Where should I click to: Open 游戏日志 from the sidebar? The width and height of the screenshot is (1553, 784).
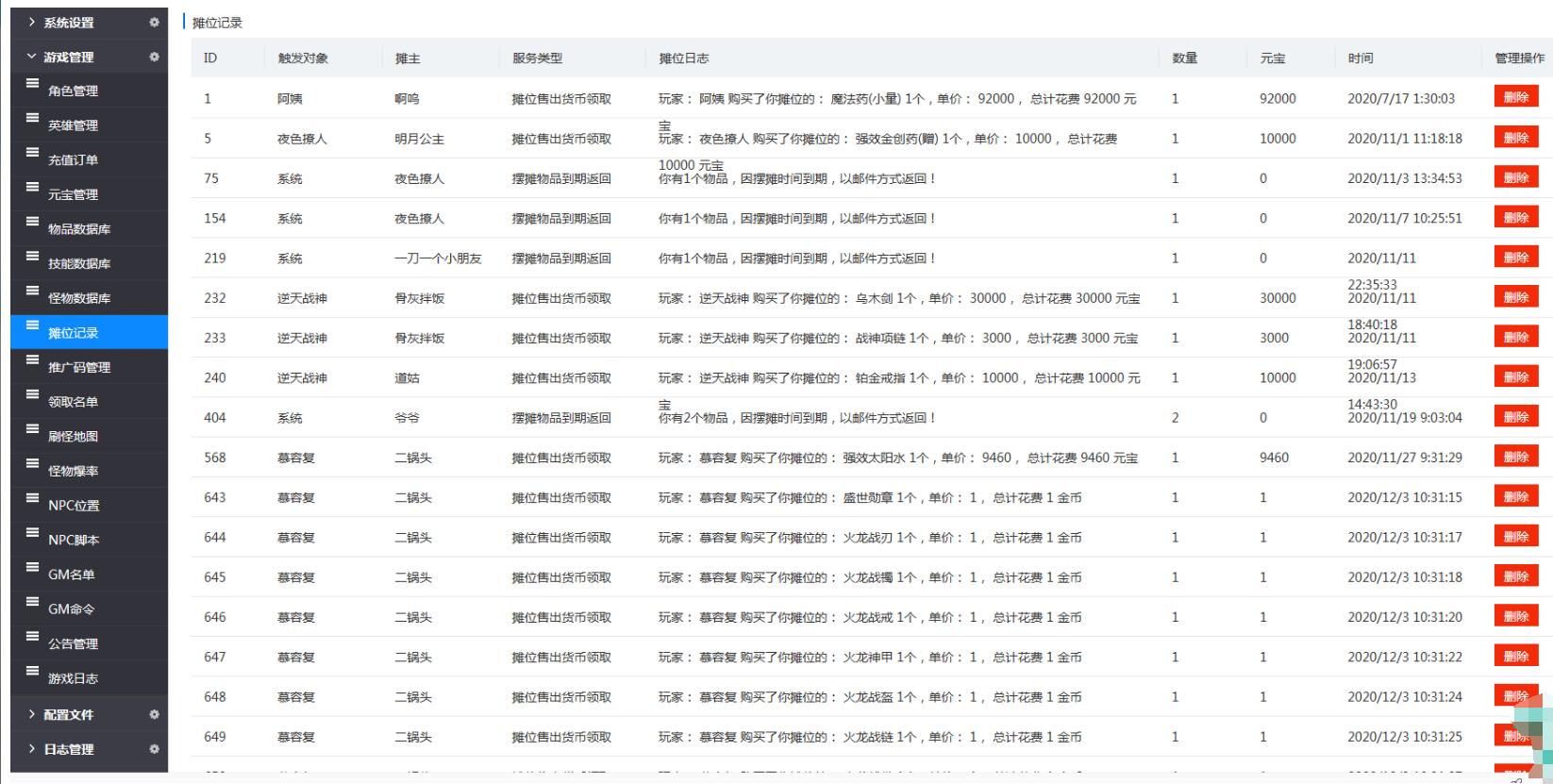pos(74,678)
